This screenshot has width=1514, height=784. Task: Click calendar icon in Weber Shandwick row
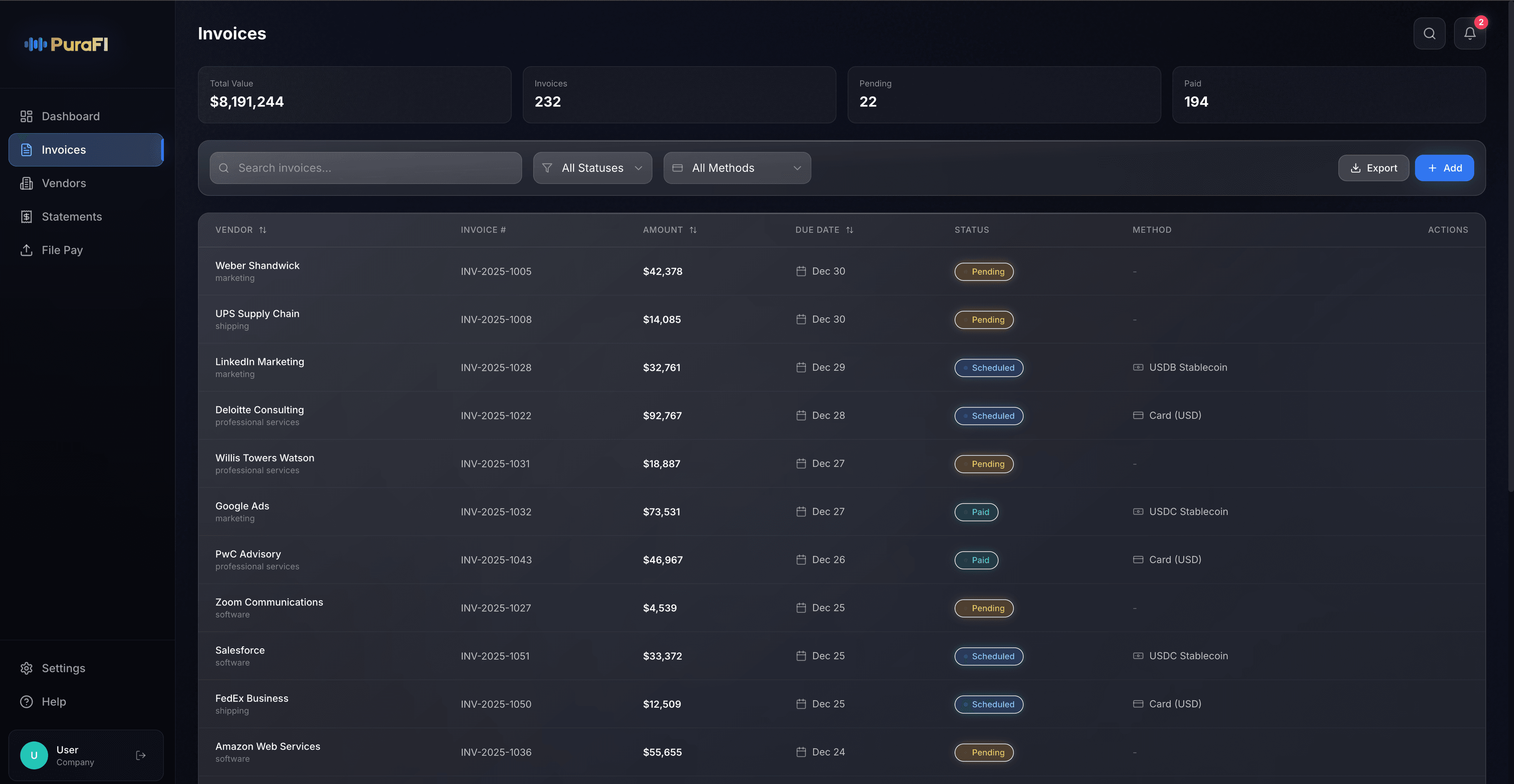click(x=800, y=271)
